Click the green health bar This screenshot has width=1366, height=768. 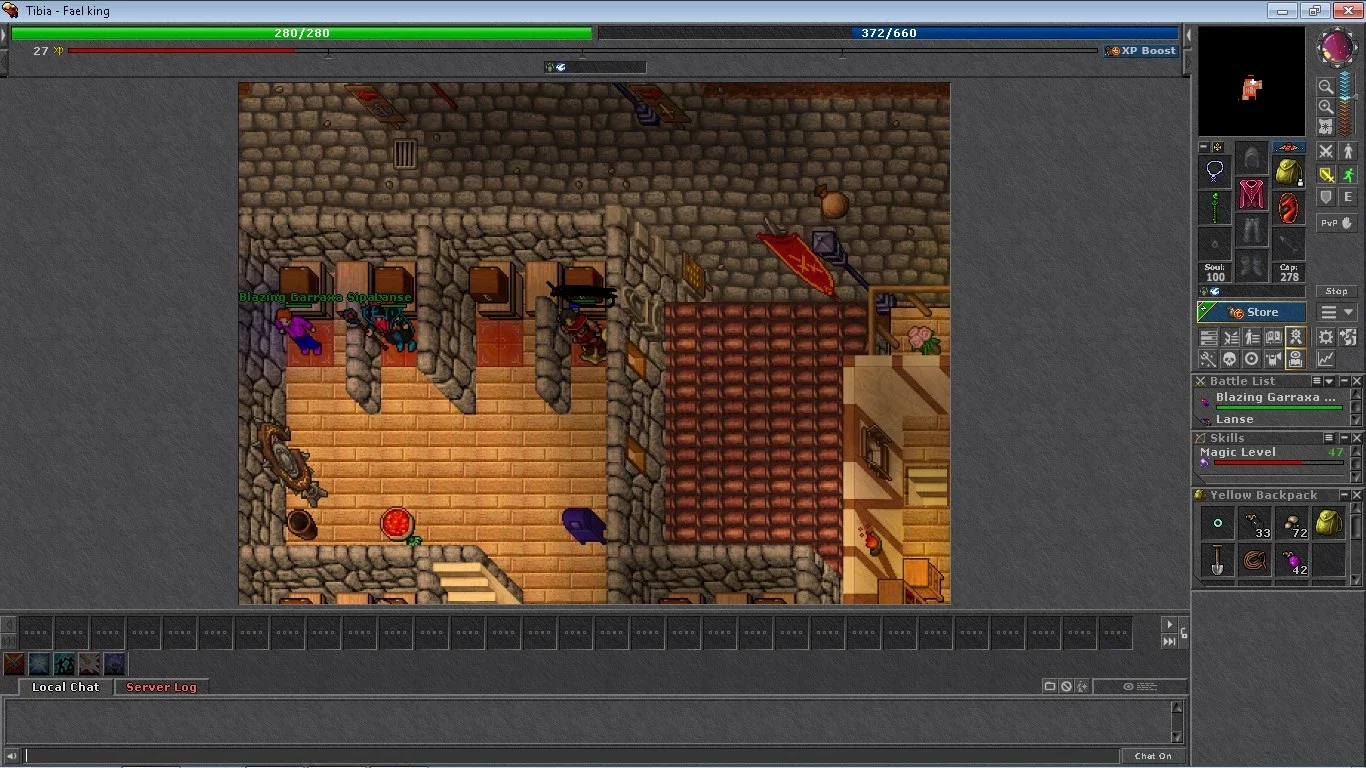302,33
